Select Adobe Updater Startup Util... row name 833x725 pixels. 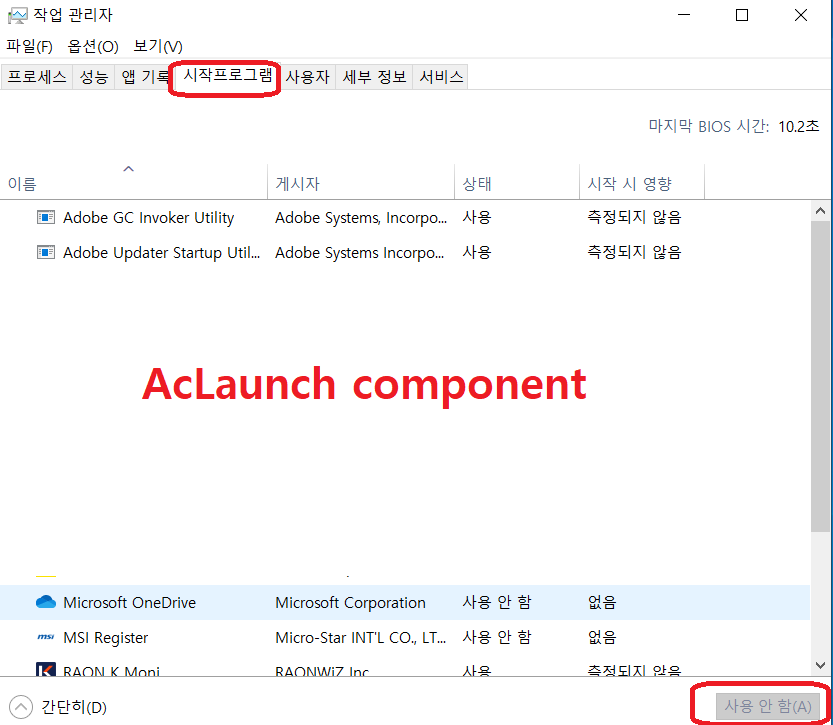tap(162, 252)
